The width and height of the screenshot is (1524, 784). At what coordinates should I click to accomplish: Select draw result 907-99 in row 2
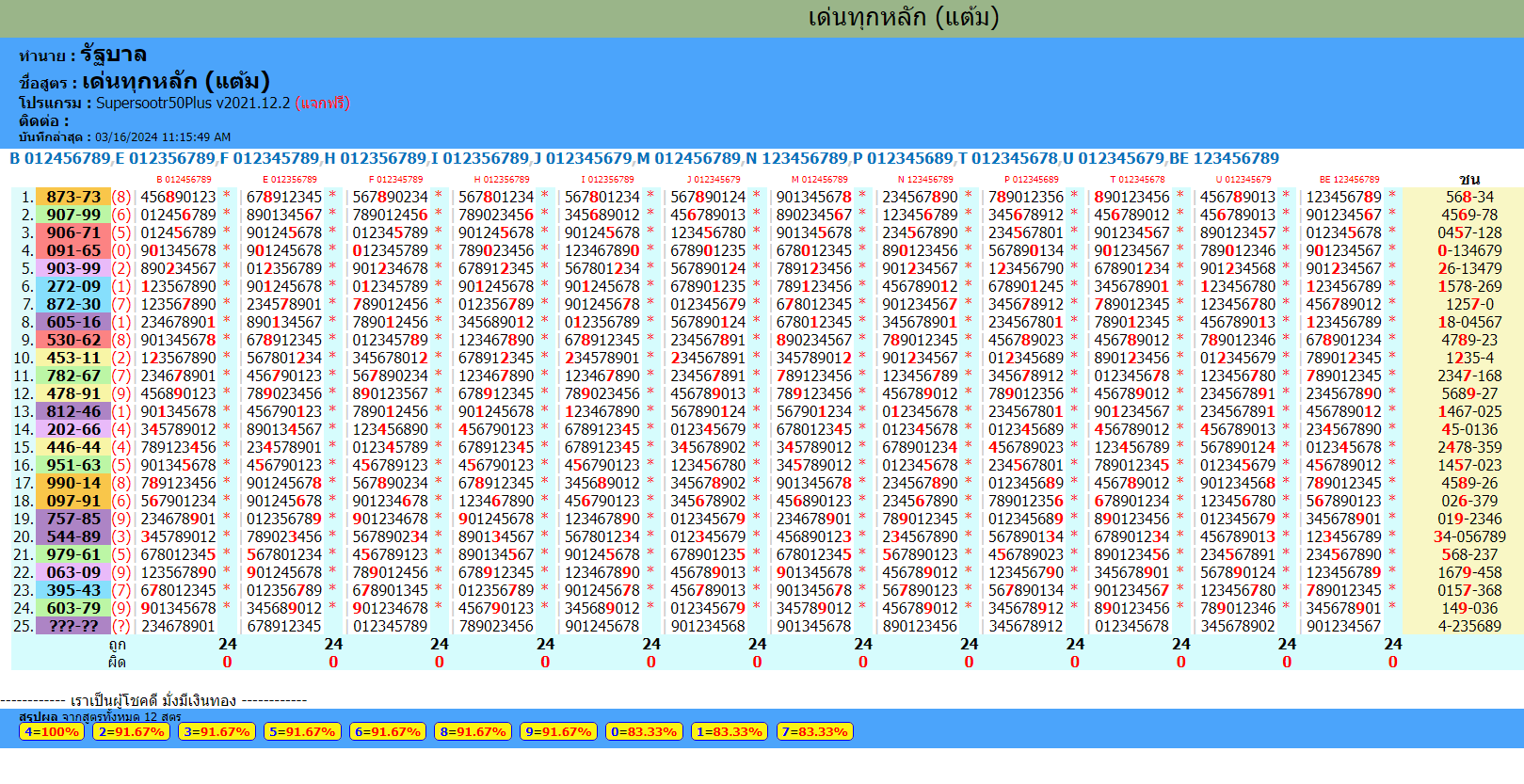tap(73, 215)
